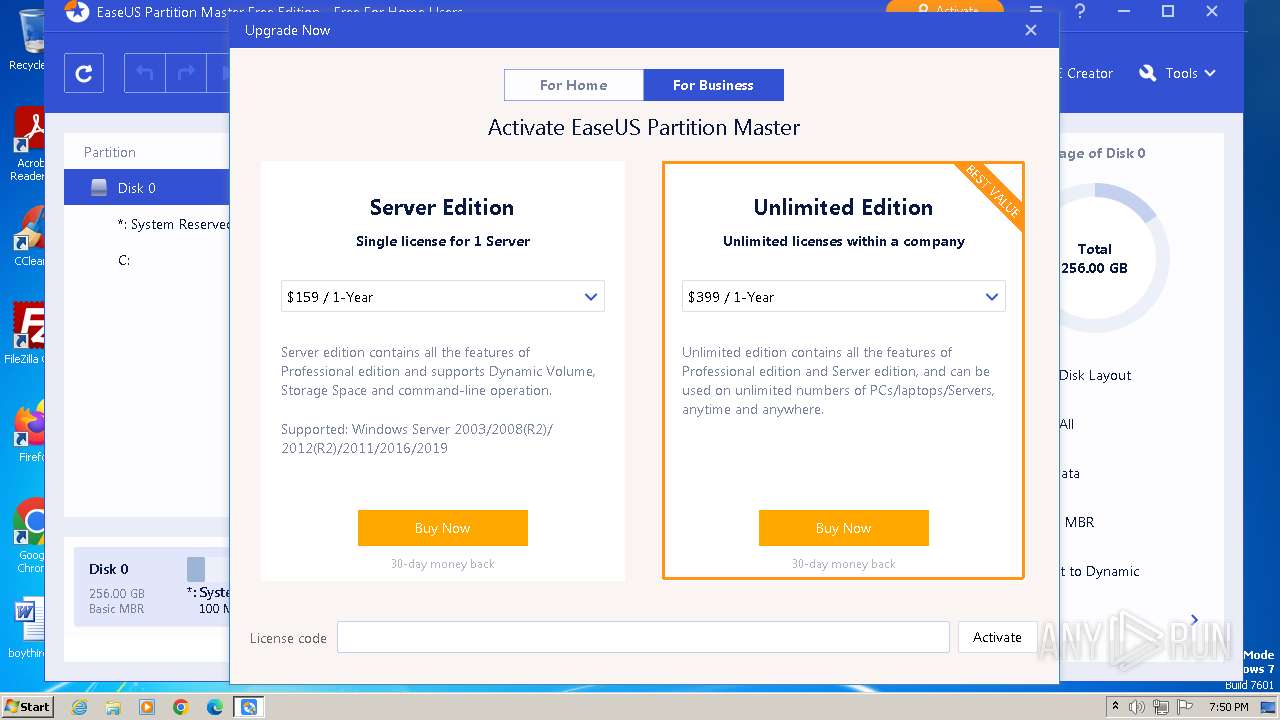Click the volume icon in the system tray
The height and width of the screenshot is (720, 1280).
pyautogui.click(x=1137, y=707)
